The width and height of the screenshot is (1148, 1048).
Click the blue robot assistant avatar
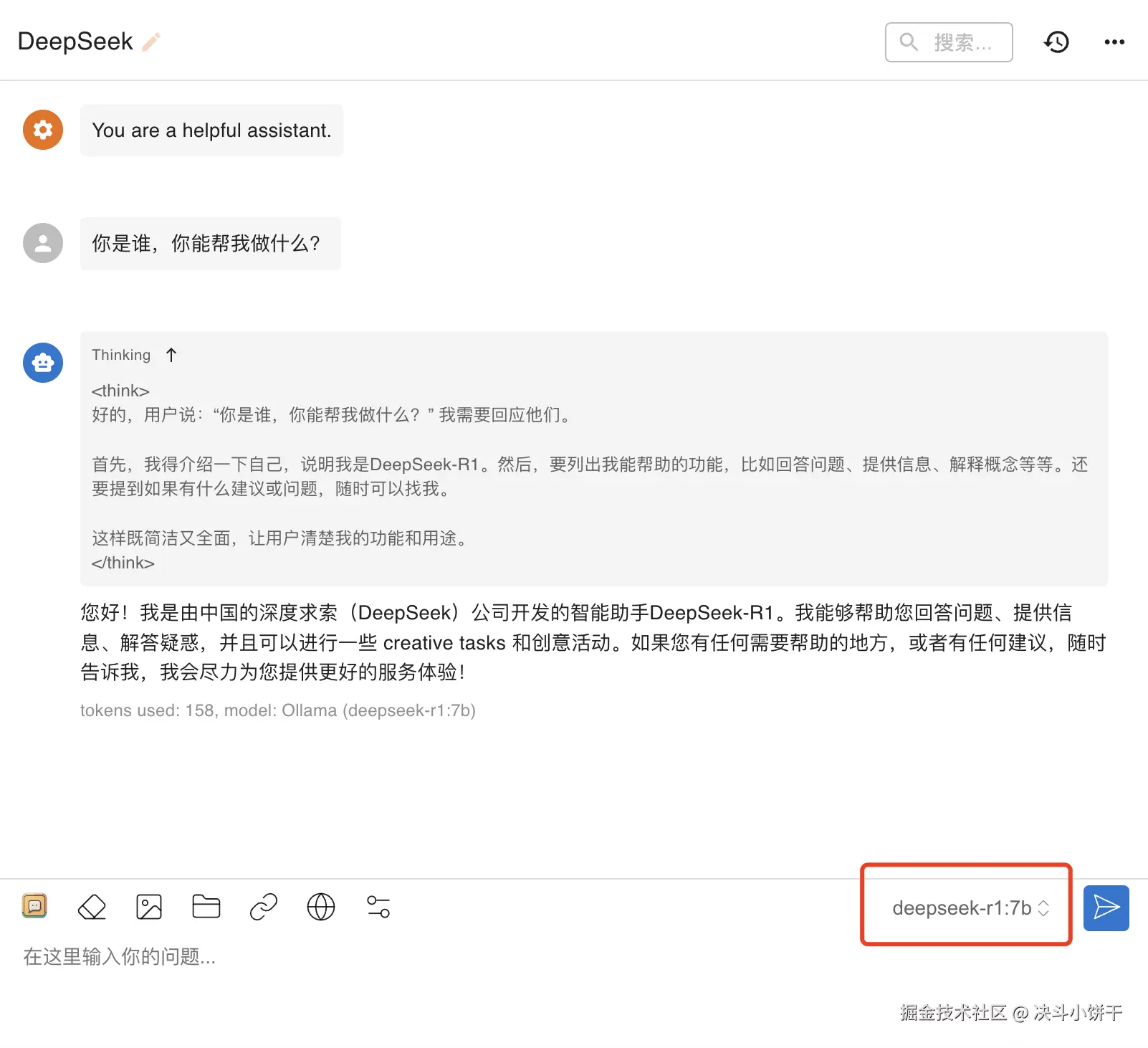43,363
